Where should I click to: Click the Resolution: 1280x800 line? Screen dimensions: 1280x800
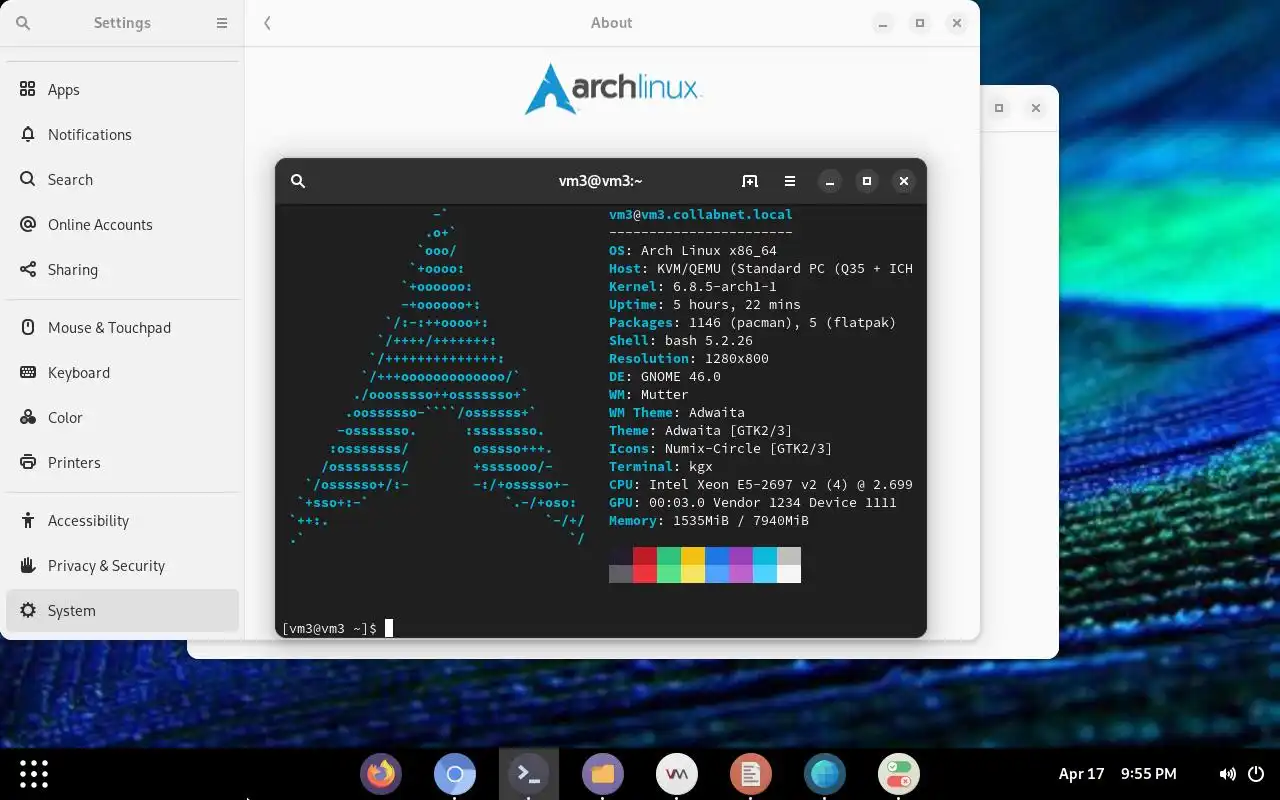click(x=688, y=358)
